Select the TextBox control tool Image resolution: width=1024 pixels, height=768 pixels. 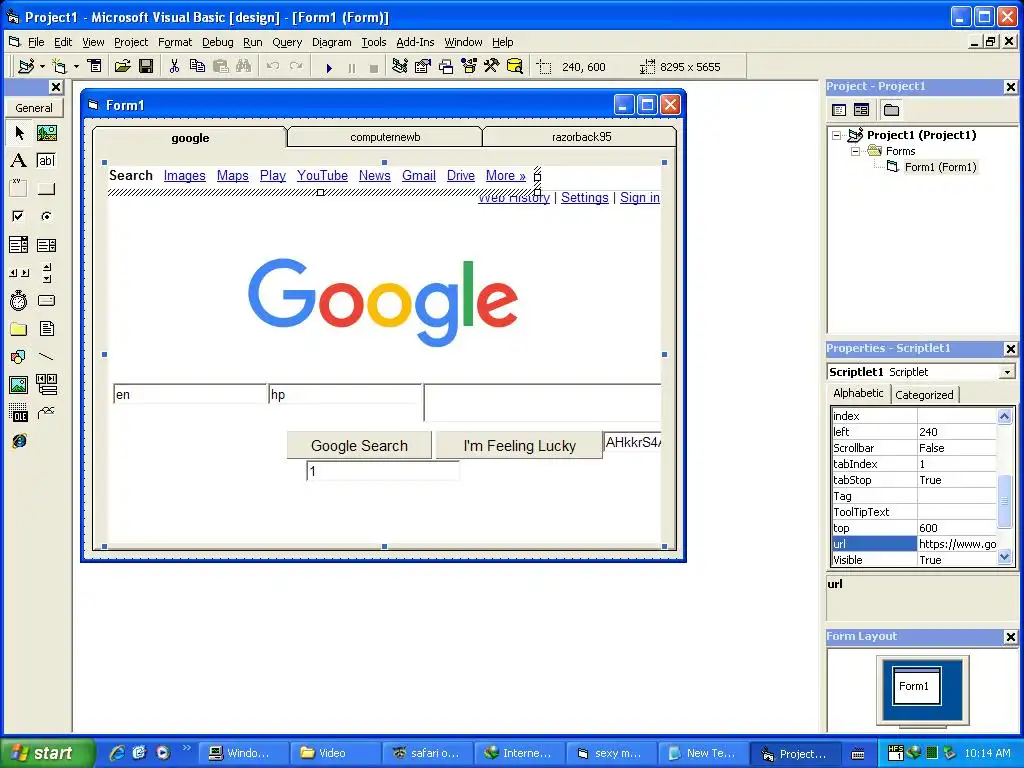(x=46, y=161)
